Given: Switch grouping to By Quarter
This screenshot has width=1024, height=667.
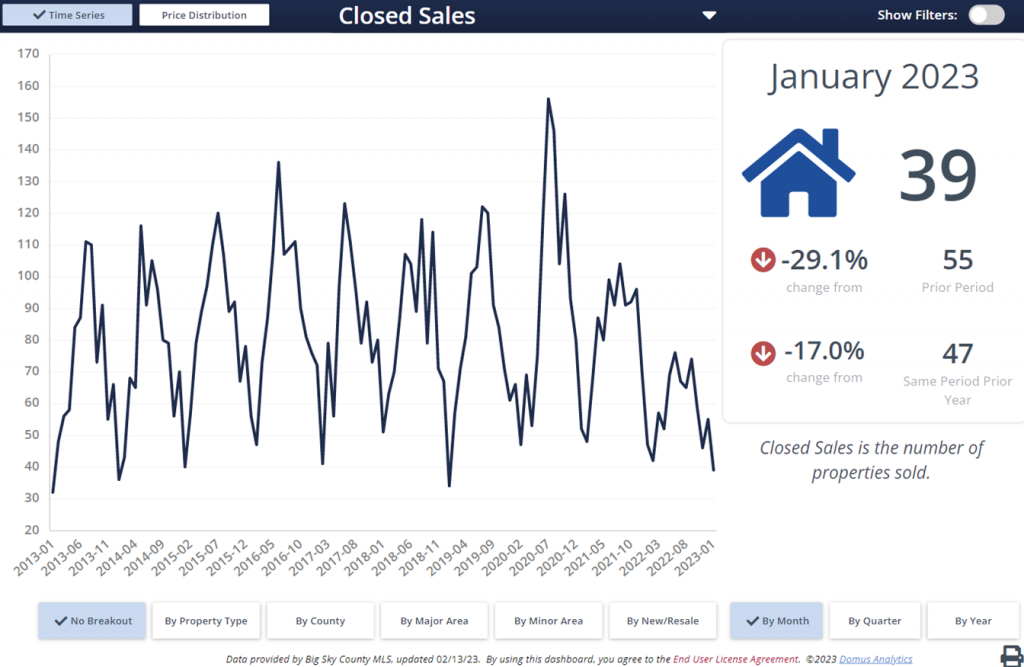Looking at the screenshot, I should tap(875, 621).
